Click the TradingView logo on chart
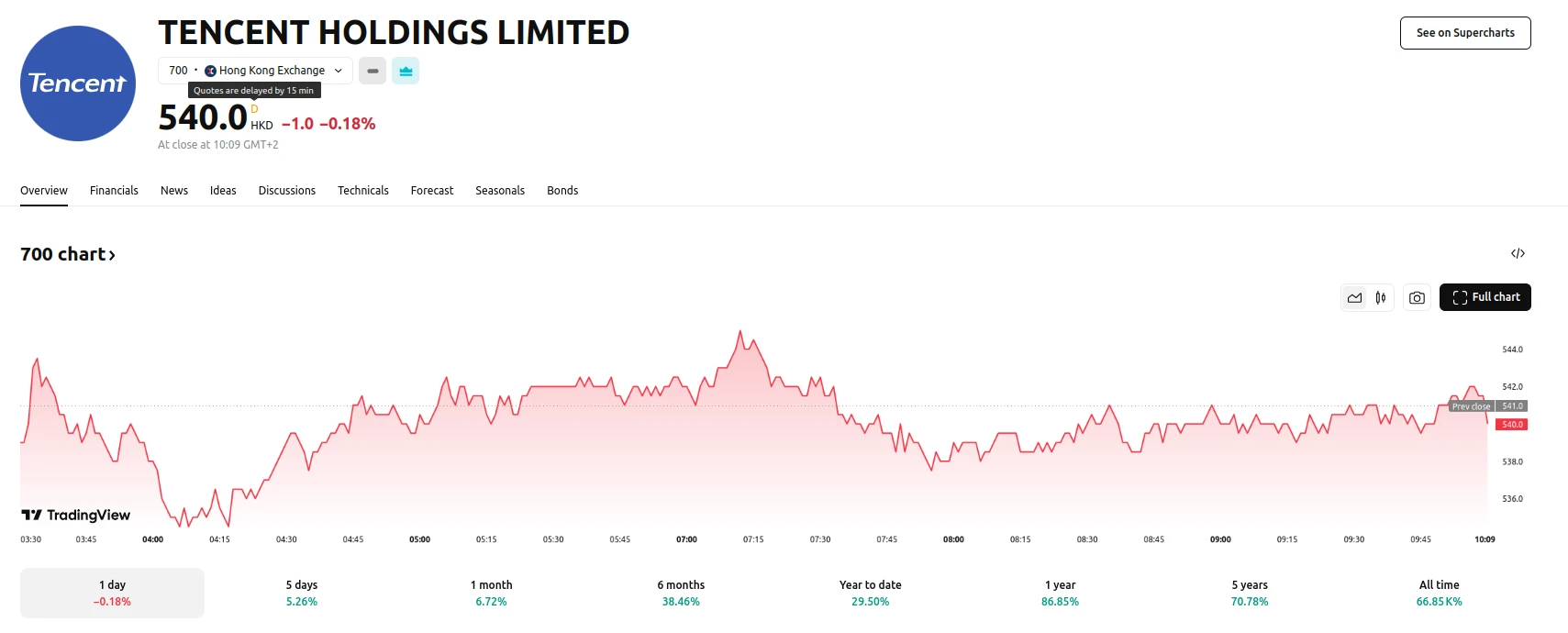This screenshot has width=1568, height=633. pos(76,515)
